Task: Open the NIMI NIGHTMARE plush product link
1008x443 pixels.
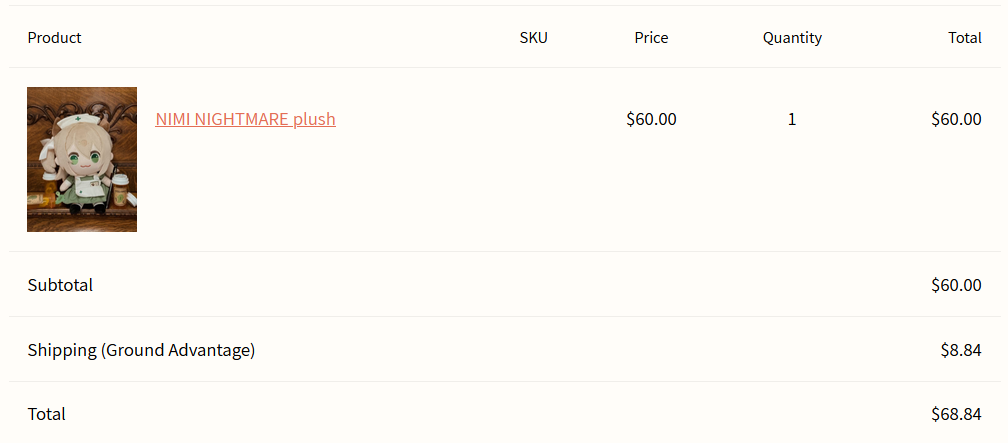Action: click(x=245, y=119)
